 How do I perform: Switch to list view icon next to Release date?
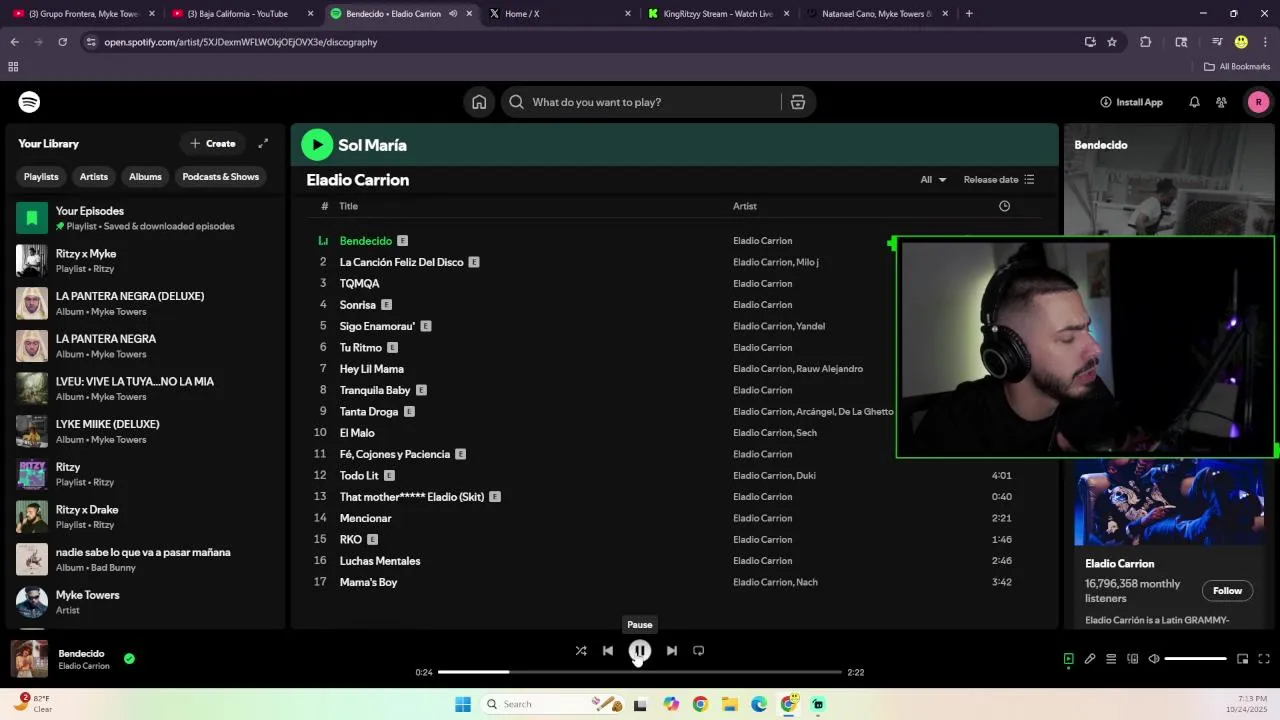(1029, 180)
